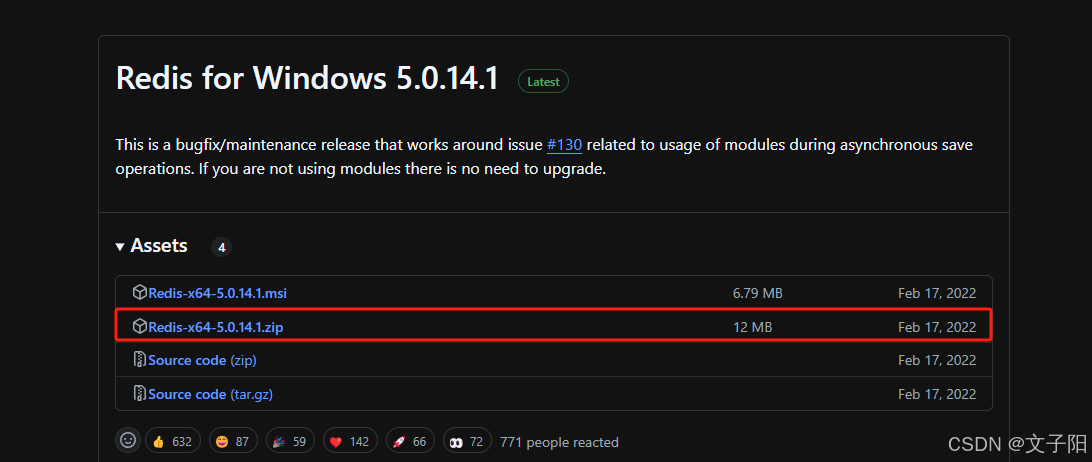Click the thumbs up reaction with 632
Viewport: 1092px width, 462px height.
point(173,441)
